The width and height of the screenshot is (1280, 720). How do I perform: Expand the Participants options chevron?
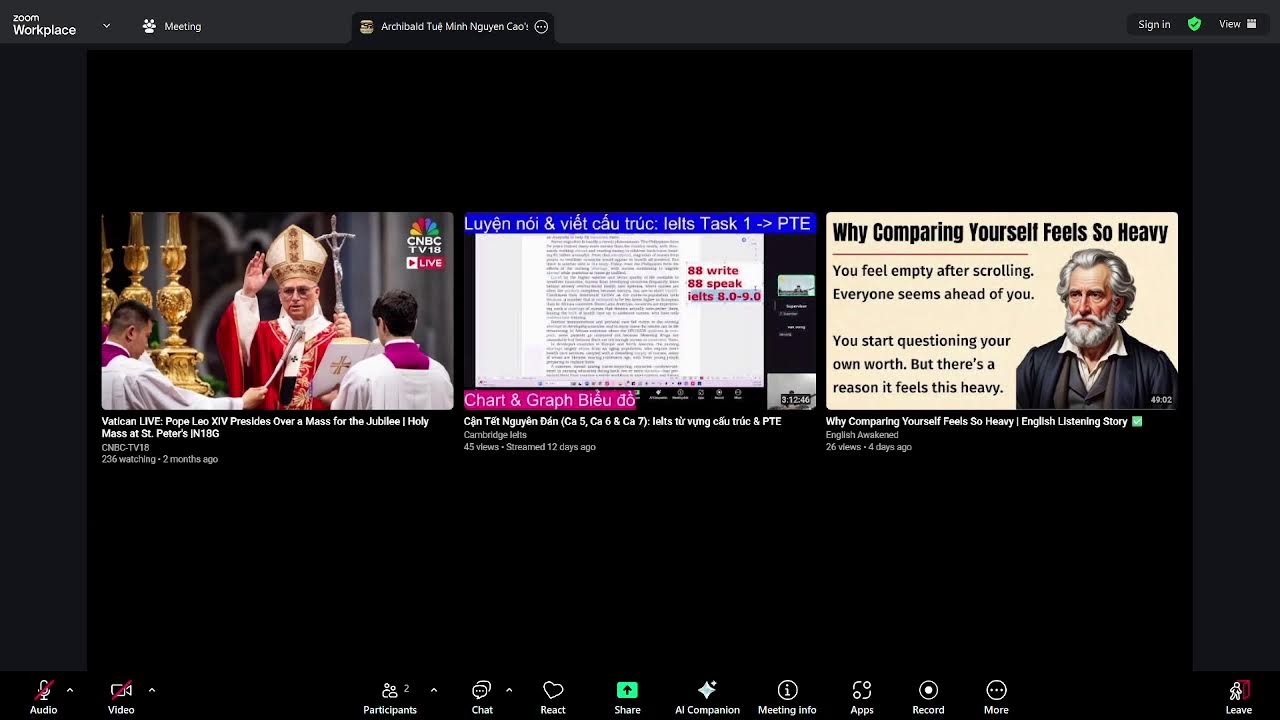(434, 690)
